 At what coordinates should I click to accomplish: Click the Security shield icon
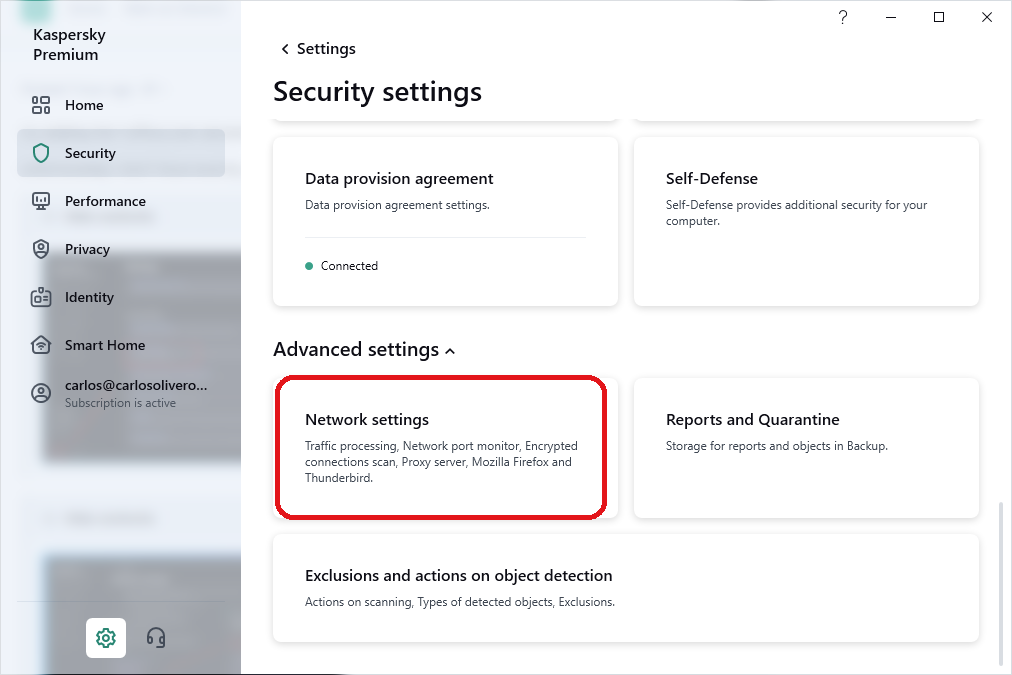(41, 153)
